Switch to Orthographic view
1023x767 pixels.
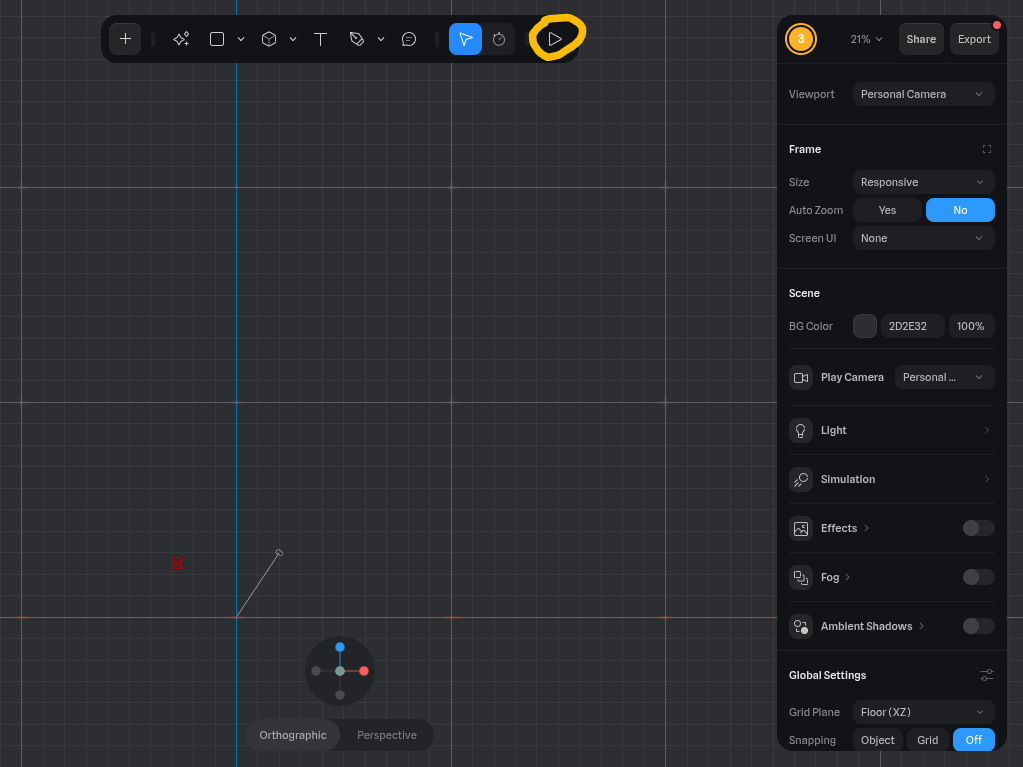(x=293, y=735)
